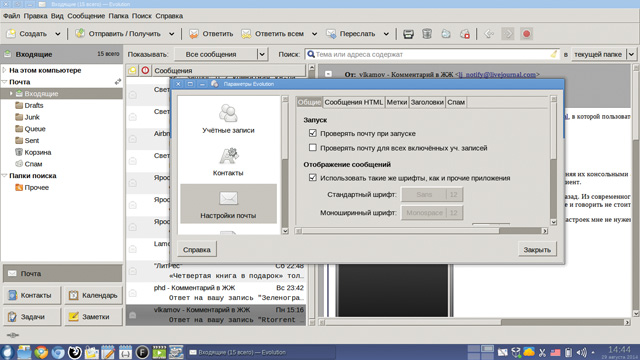Switch to Заметки view button
Screen dimensions: 640x360
[93, 317]
